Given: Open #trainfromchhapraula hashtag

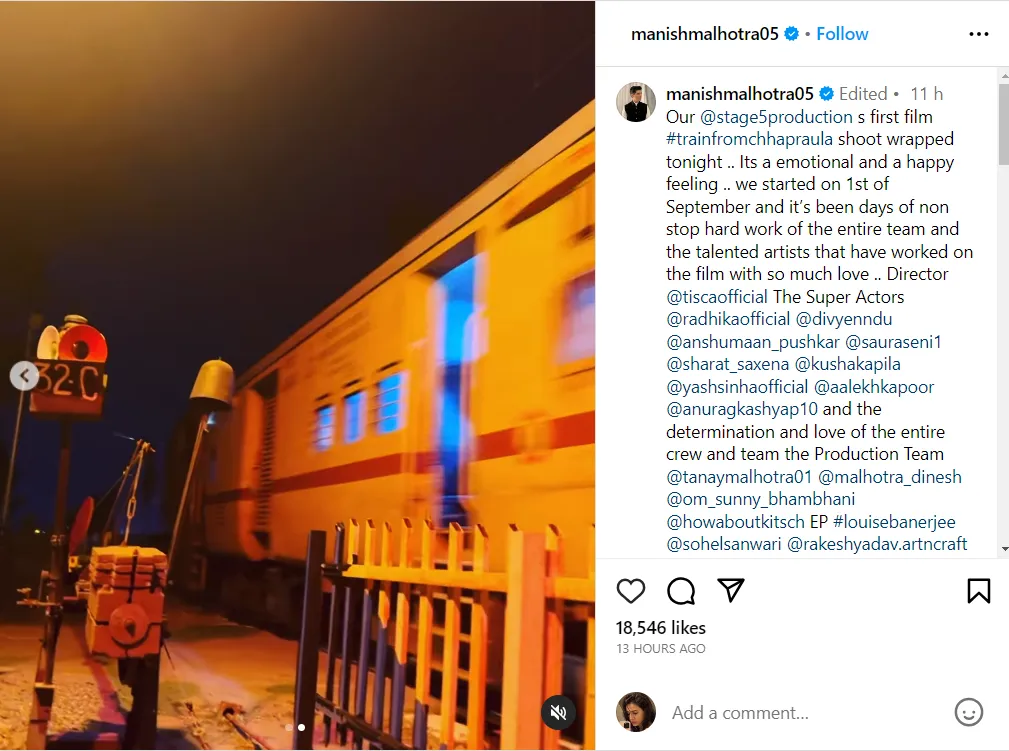Looking at the screenshot, I should pos(749,140).
